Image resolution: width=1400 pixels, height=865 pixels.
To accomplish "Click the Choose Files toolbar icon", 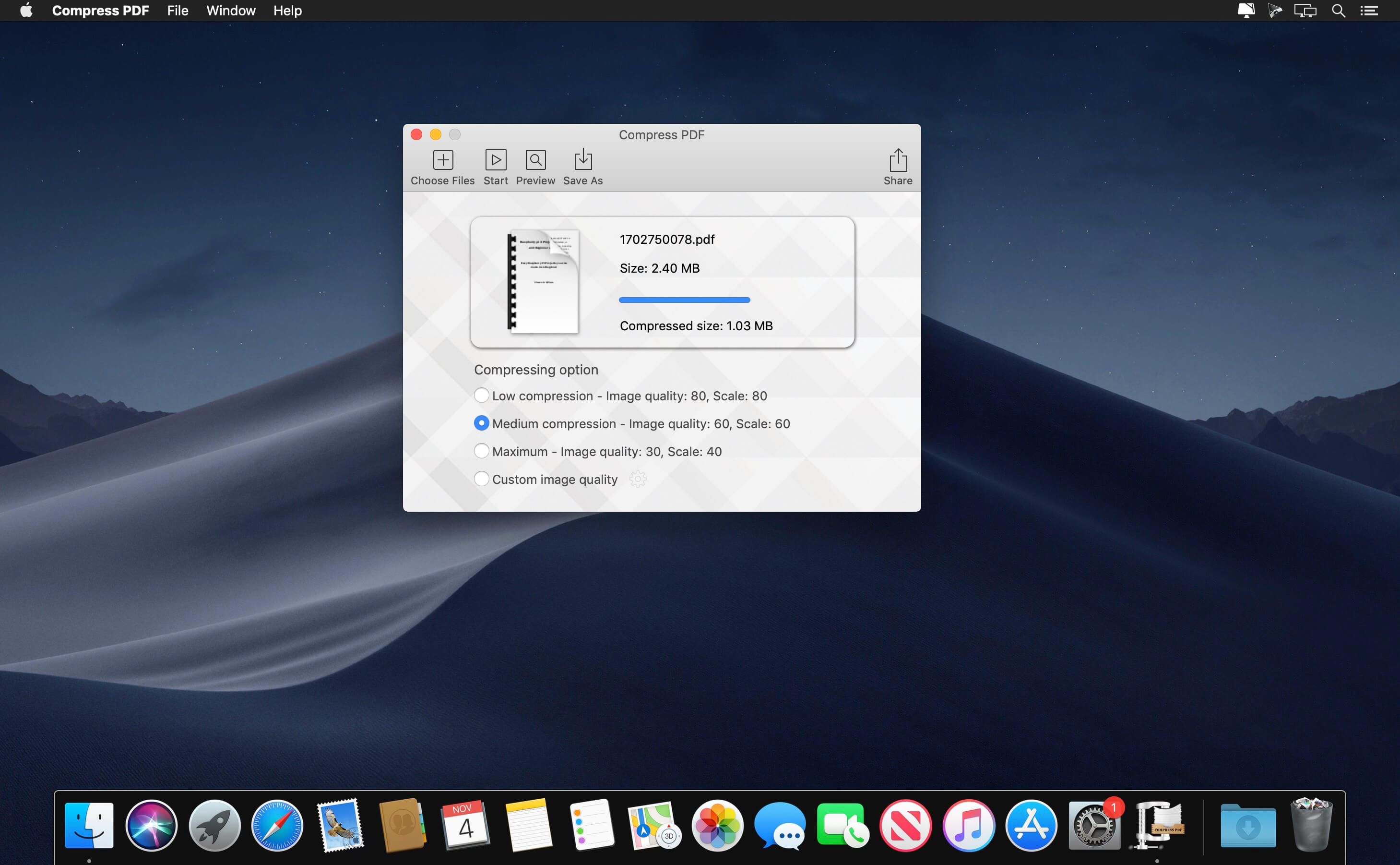I will coord(442,160).
